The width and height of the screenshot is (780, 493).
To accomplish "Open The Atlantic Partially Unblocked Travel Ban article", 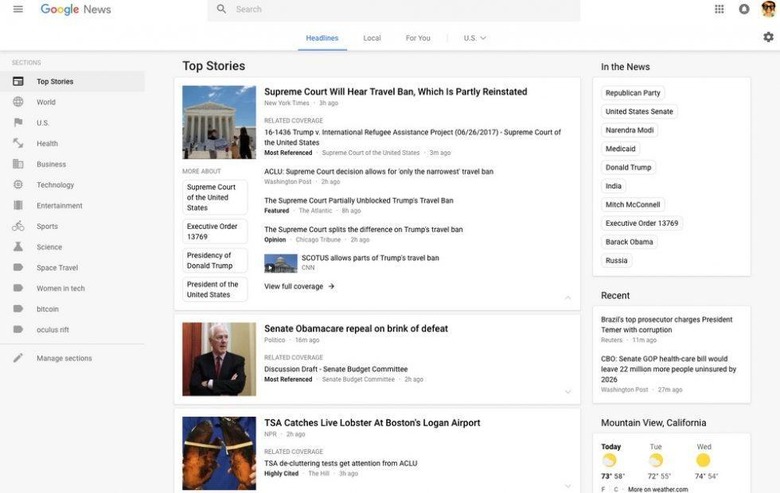I will click(359, 200).
